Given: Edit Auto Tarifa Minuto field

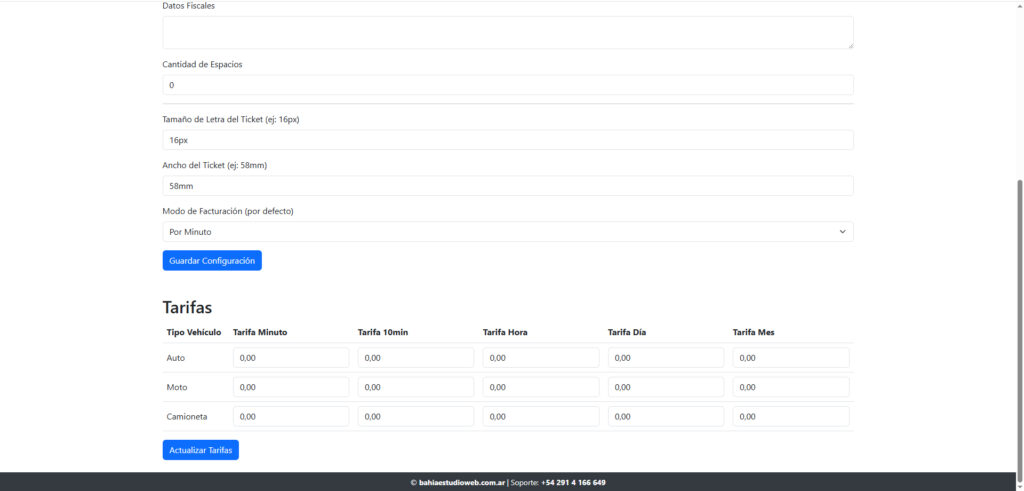Looking at the screenshot, I should pyautogui.click(x=290, y=358).
